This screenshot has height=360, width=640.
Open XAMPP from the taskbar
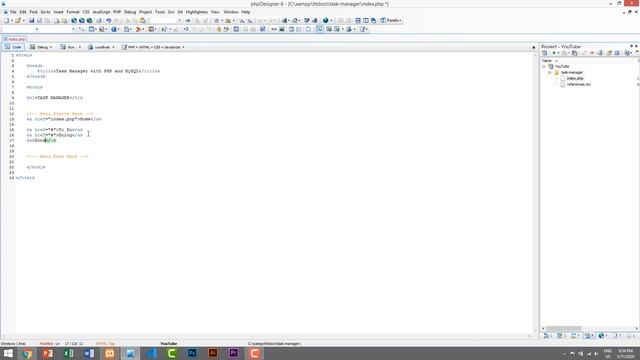click(x=109, y=353)
